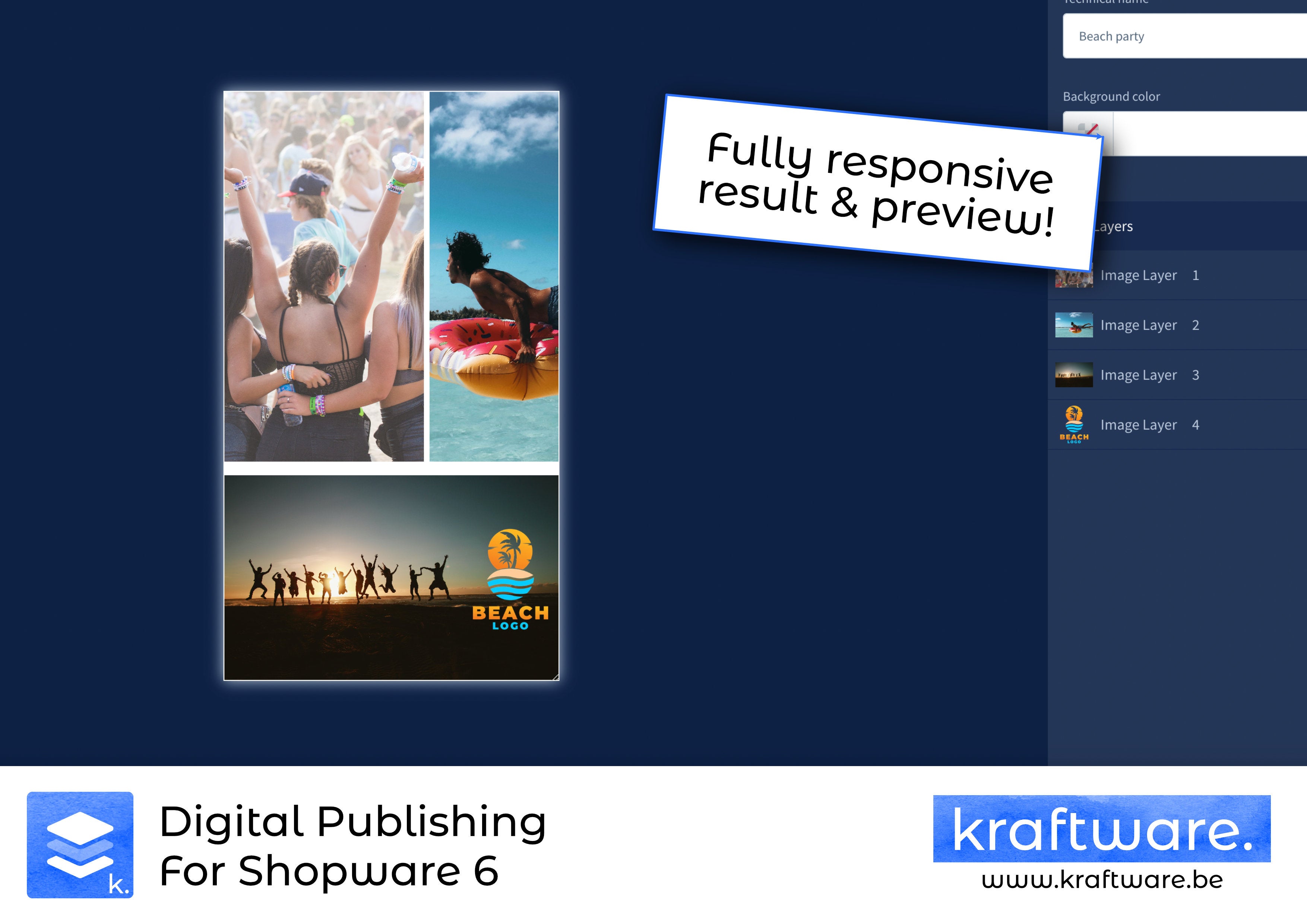The image size is (1307, 924).
Task: Click the Layers section header
Action: coord(1177,226)
